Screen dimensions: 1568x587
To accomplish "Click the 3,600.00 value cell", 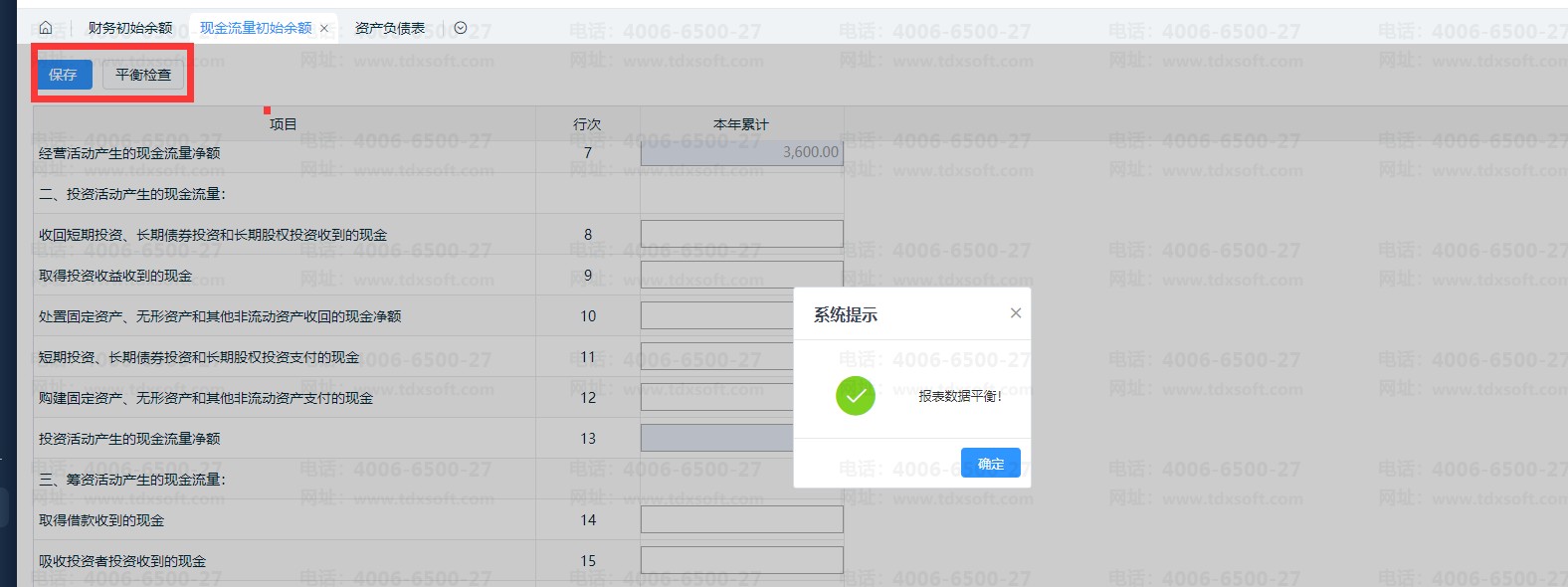I will 741,152.
